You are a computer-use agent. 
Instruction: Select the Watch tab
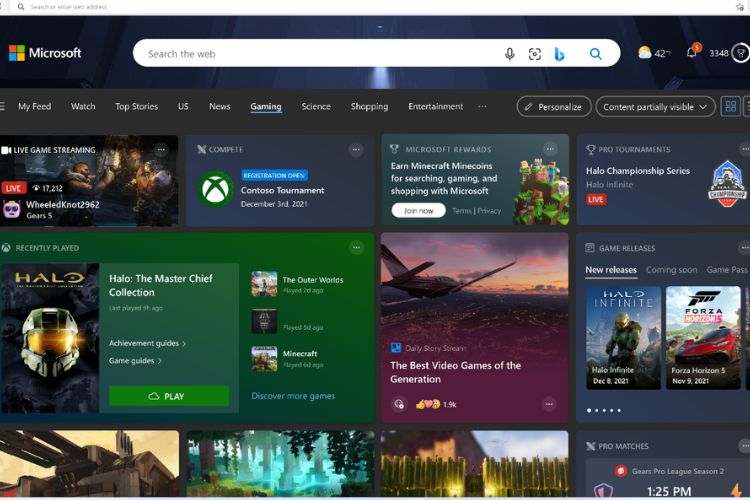coord(83,106)
